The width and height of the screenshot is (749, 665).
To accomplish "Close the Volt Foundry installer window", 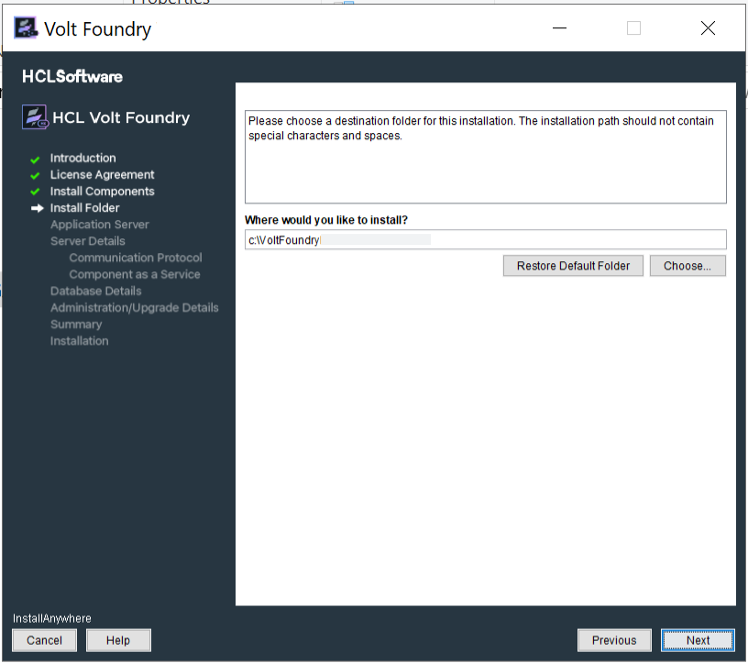I will (707, 28).
